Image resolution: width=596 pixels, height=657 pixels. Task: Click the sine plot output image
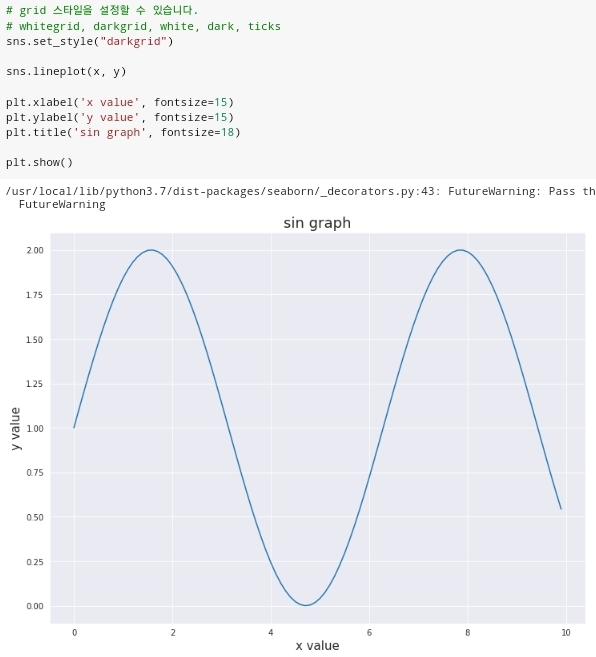[x=298, y=434]
